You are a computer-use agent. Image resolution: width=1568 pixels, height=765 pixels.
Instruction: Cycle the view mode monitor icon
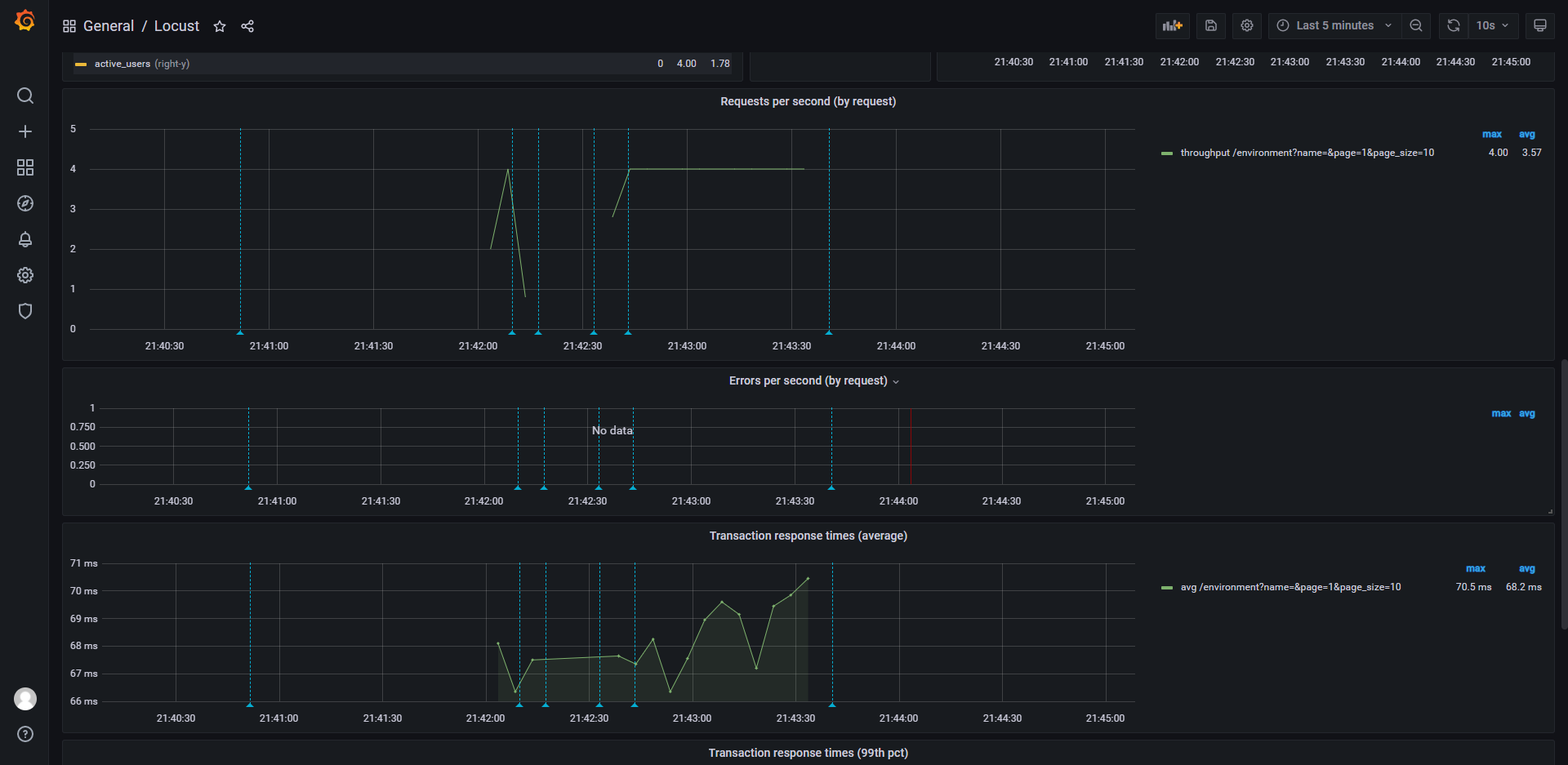coord(1540,25)
